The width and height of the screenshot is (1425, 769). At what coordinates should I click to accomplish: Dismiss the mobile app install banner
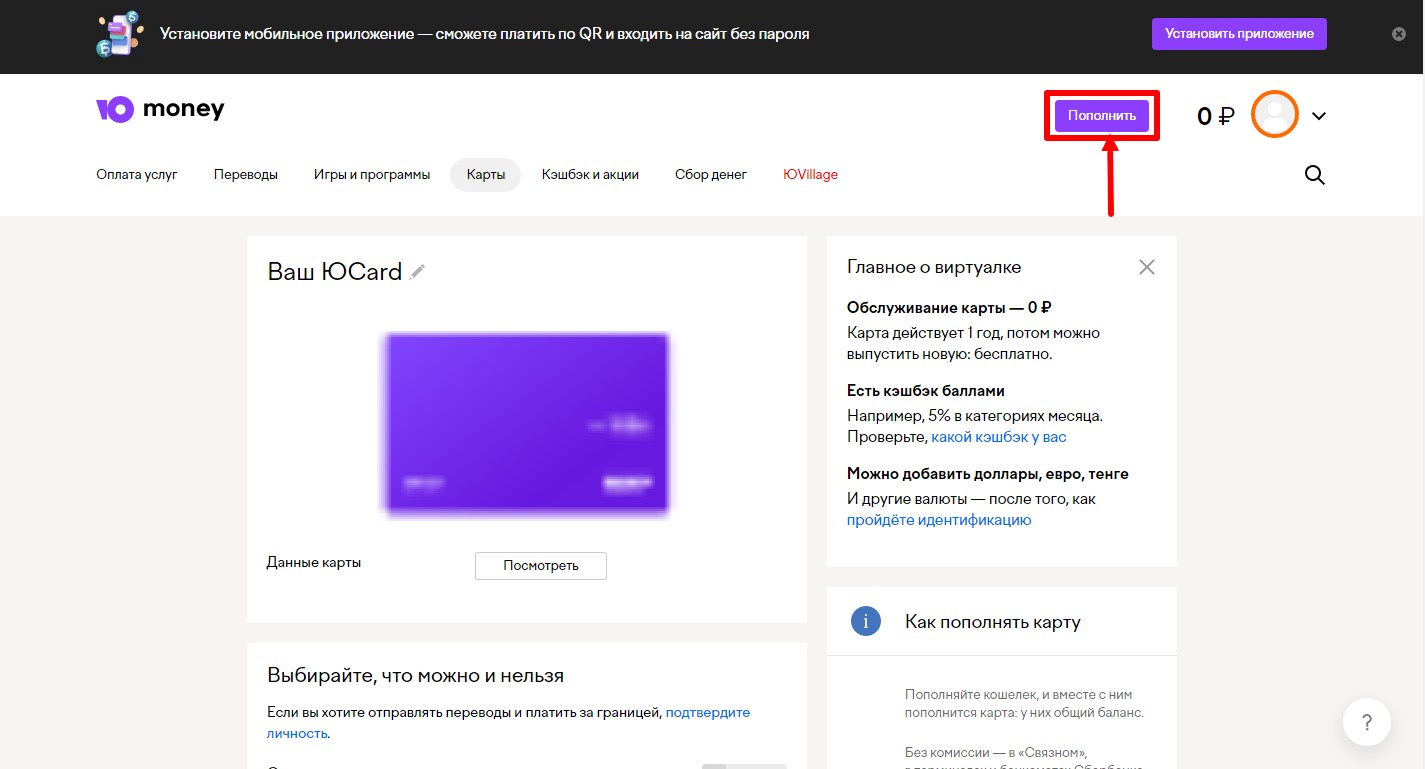pos(1399,34)
